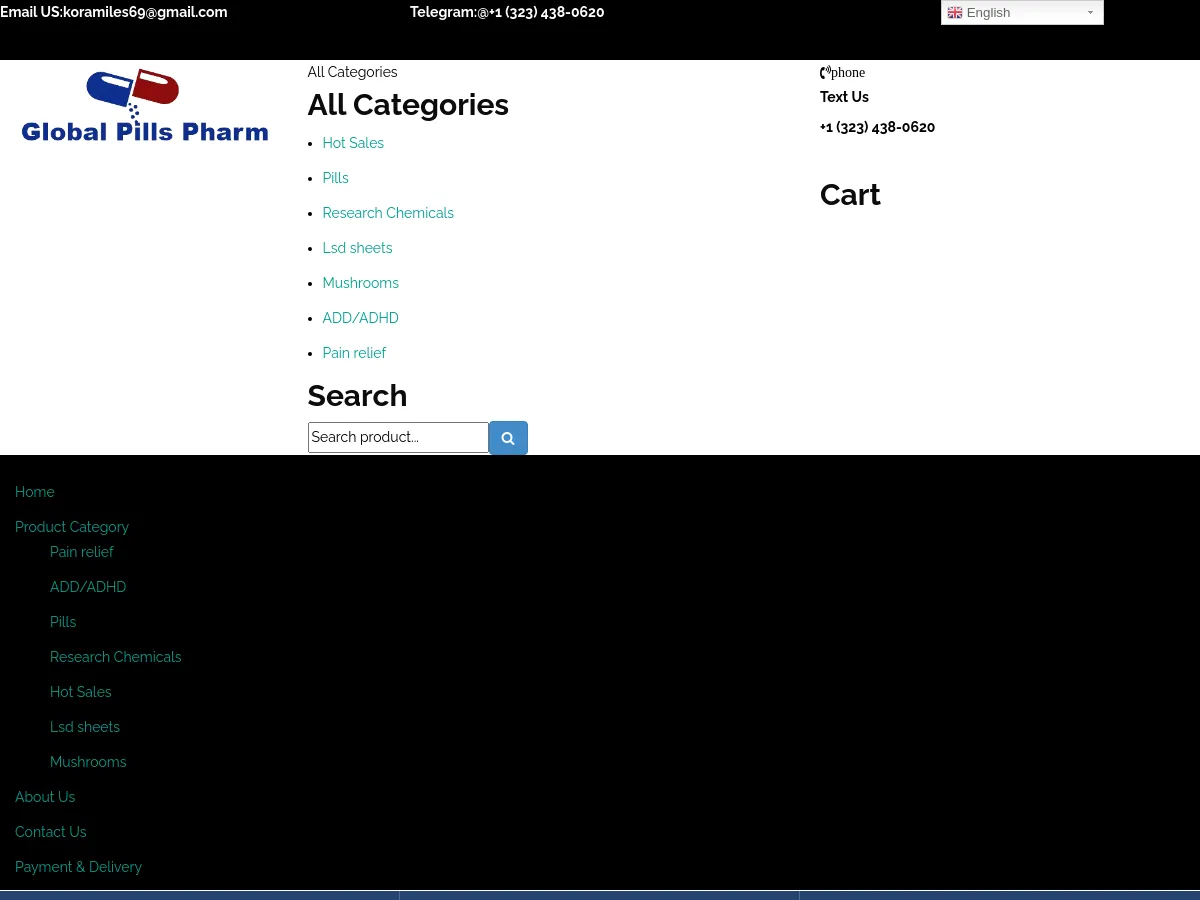Click the magnifier search button
Viewport: 1200px width, 900px height.
pos(508,438)
